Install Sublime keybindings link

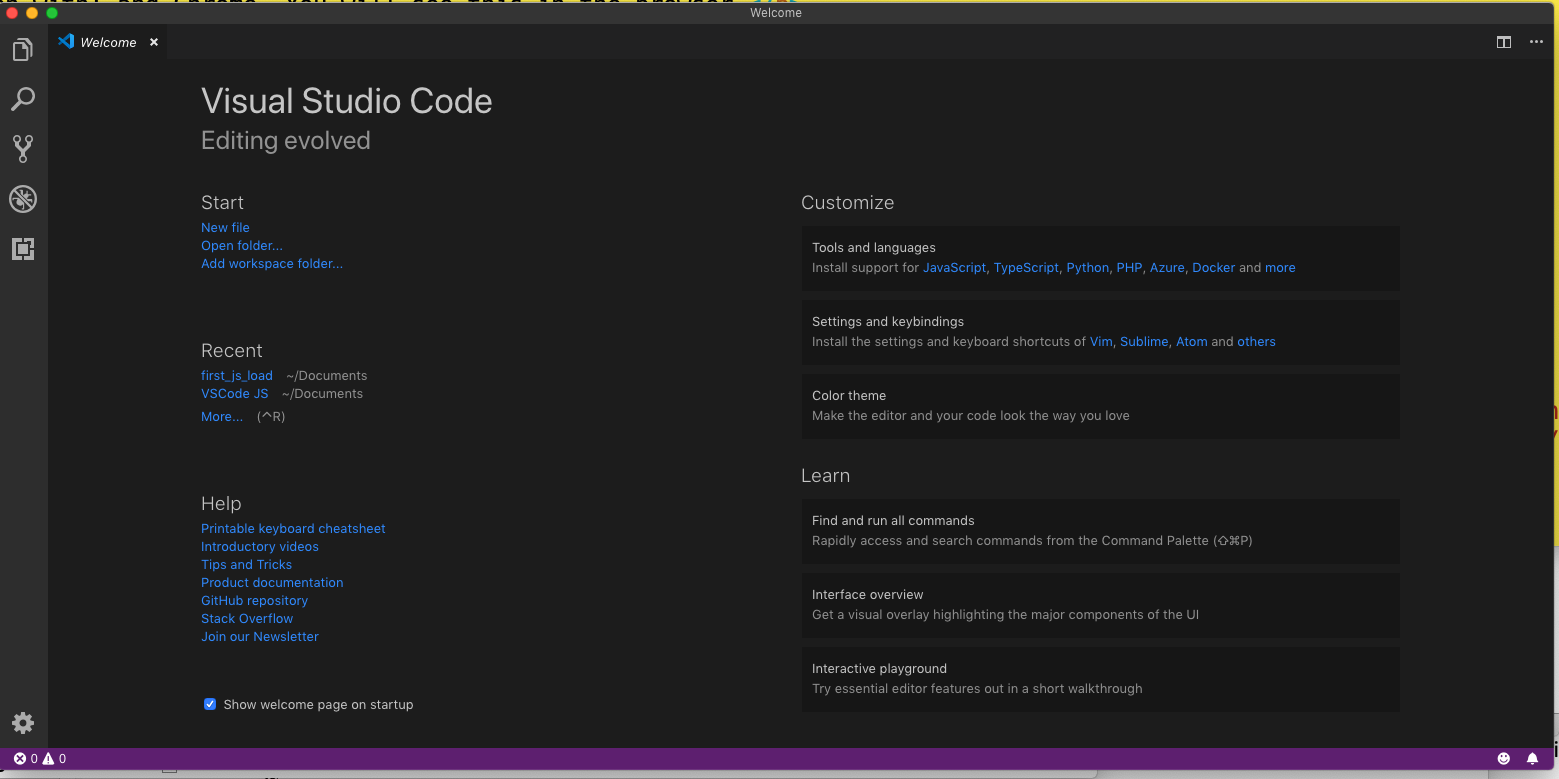[1144, 341]
